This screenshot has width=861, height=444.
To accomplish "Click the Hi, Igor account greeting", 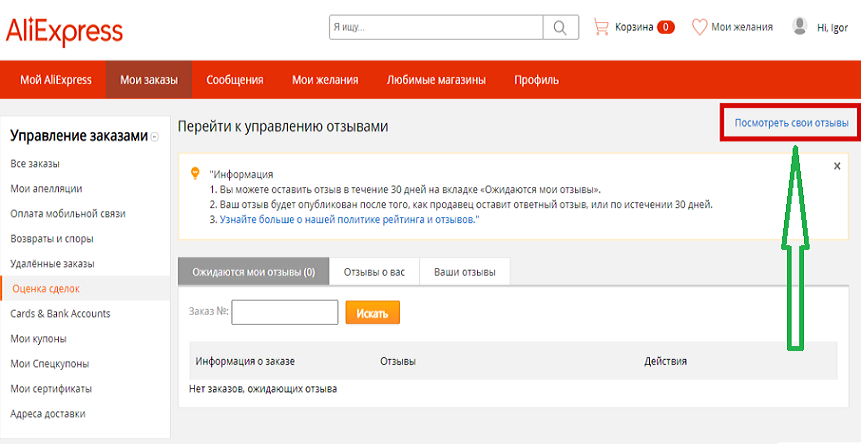I will pos(832,28).
